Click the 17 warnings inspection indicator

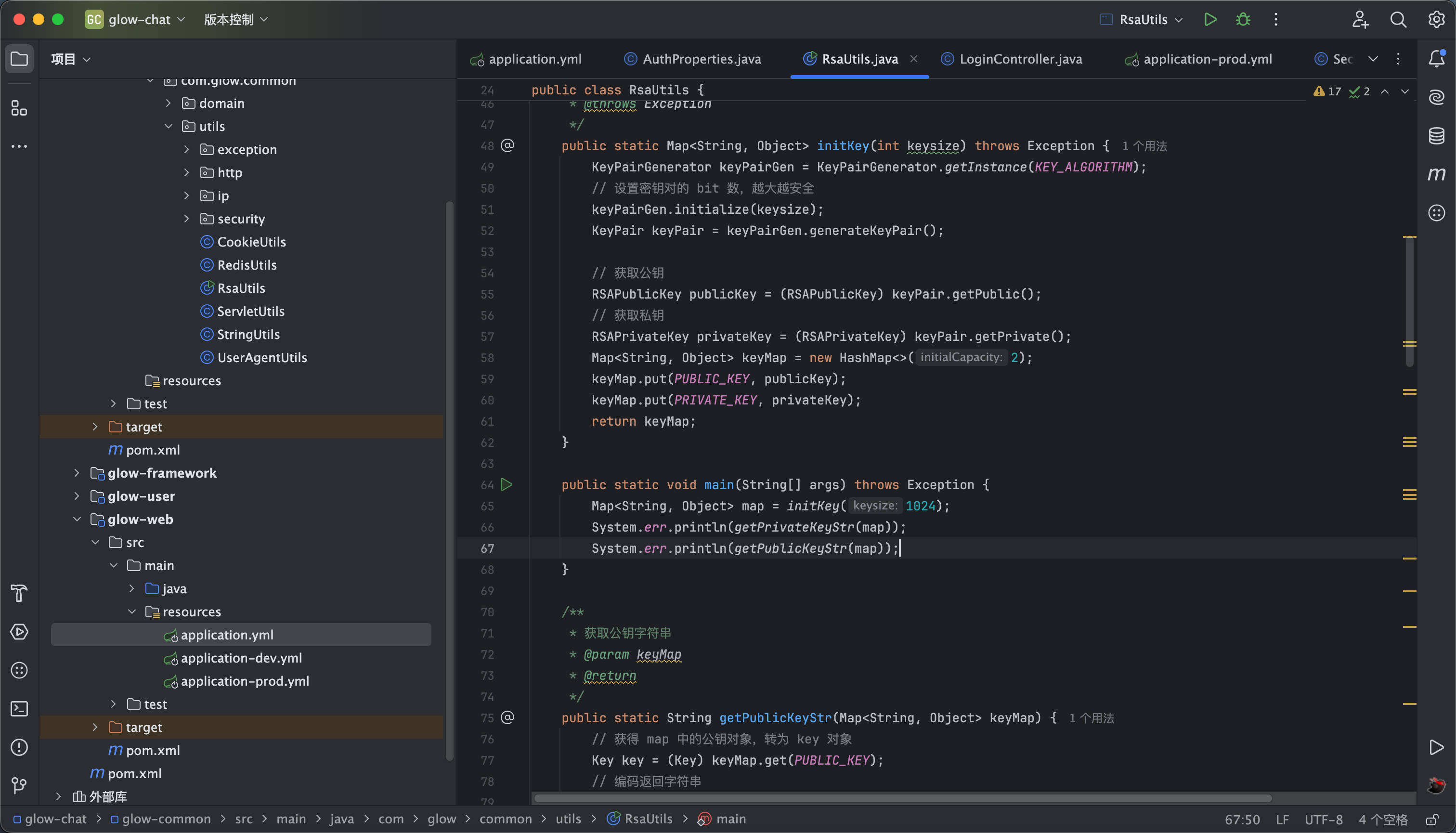(1327, 91)
